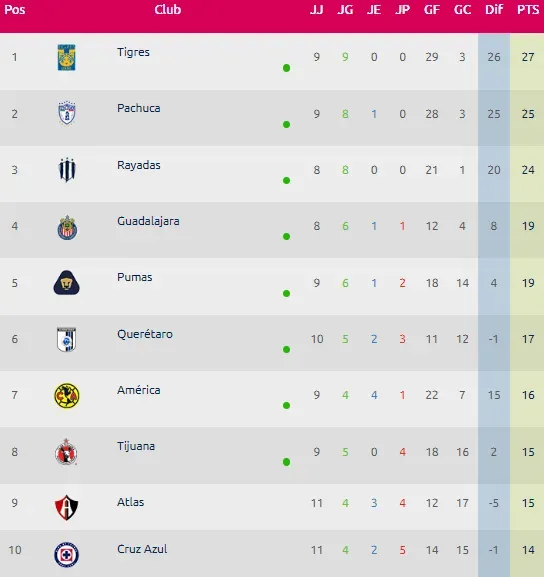Open the Guadalajara team link
544x577 pixels.
point(148,221)
